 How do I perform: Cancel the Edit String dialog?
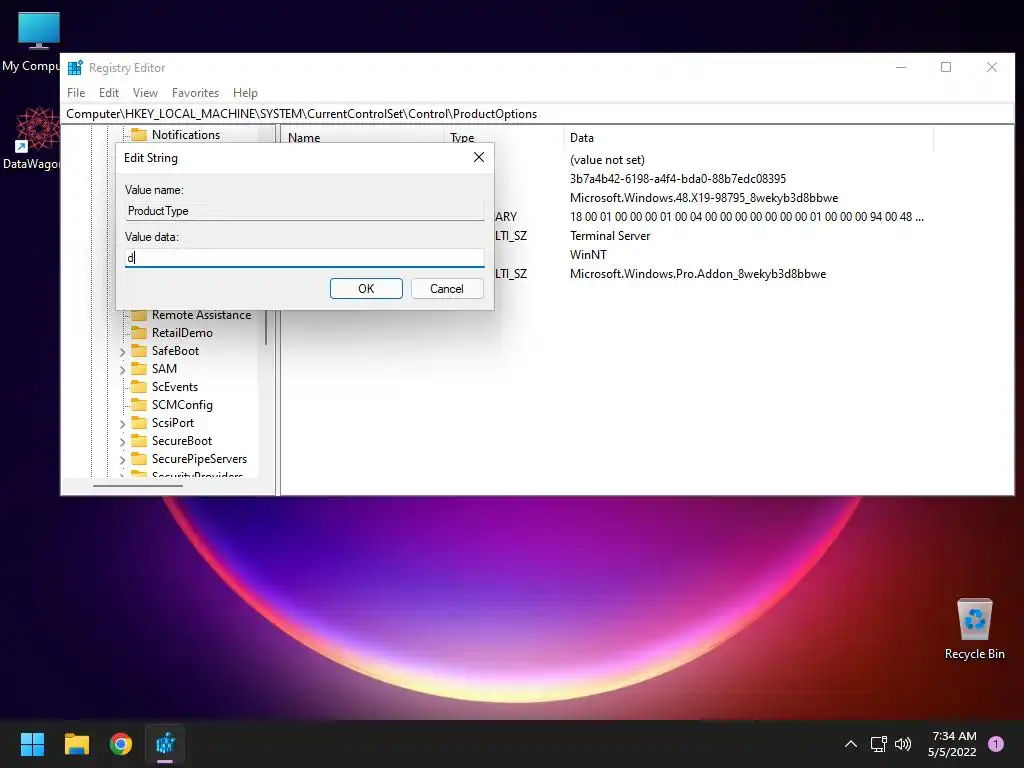pos(447,289)
